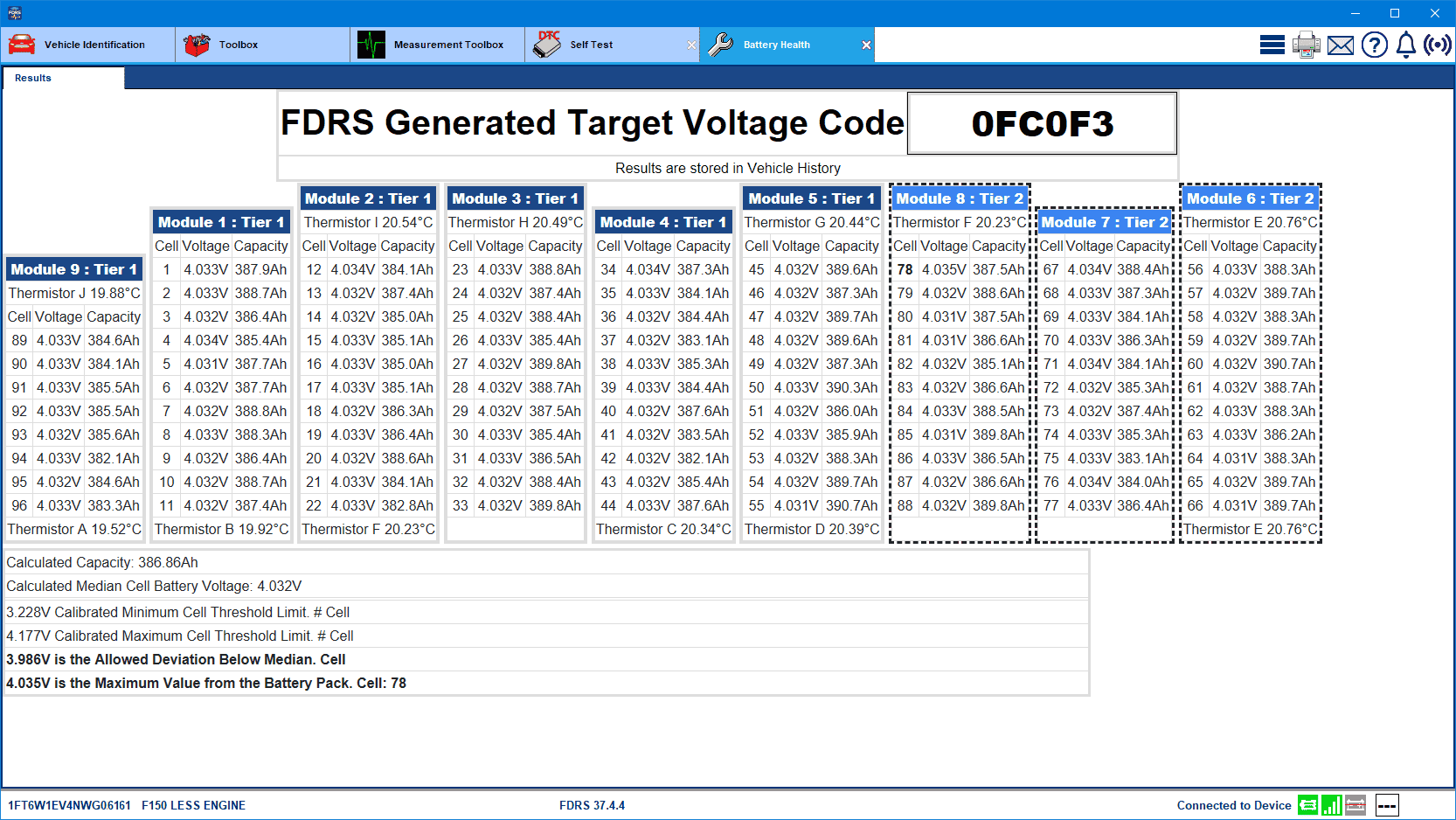The width and height of the screenshot is (1456, 820).
Task: Click the wireless broadcast signal icon
Action: [1438, 45]
